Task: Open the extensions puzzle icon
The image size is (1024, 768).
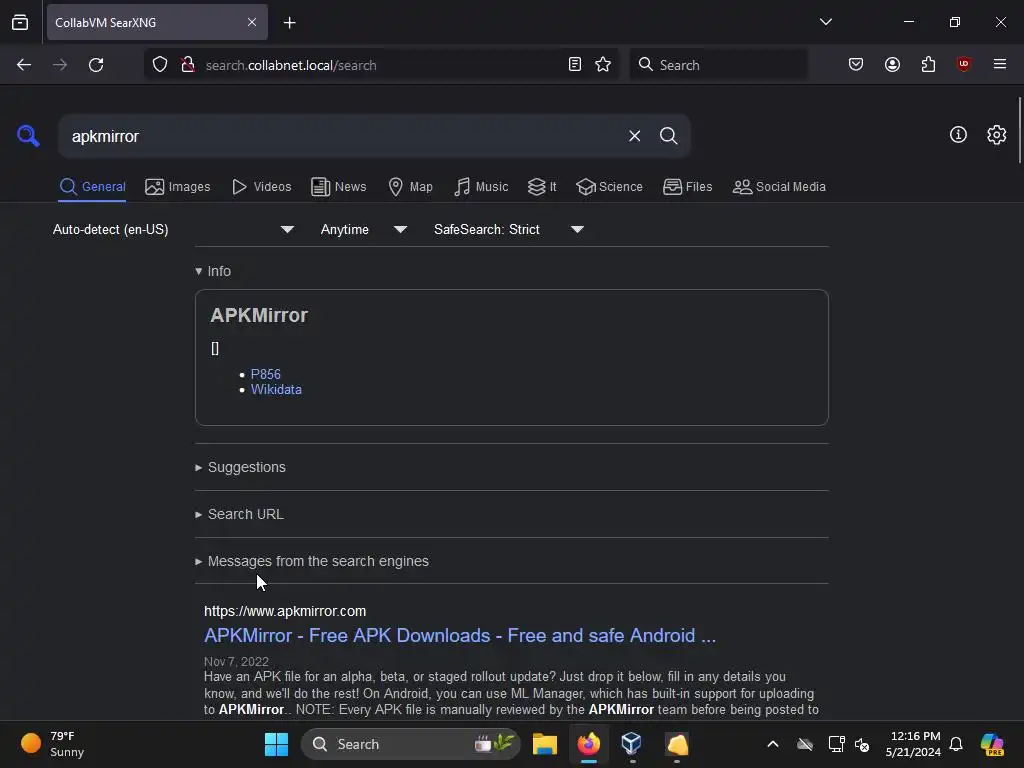Action: pyautogui.click(x=928, y=65)
